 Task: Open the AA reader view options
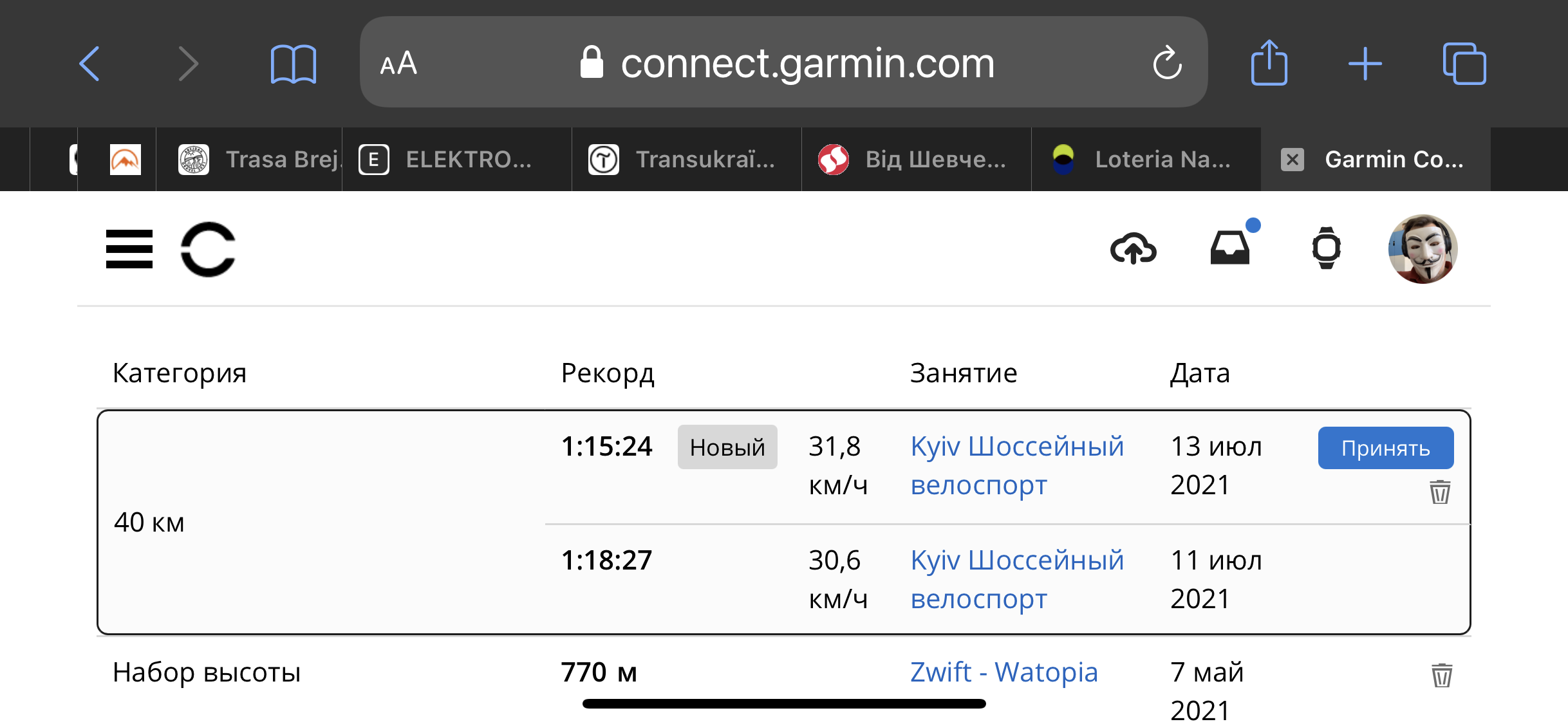(x=398, y=64)
